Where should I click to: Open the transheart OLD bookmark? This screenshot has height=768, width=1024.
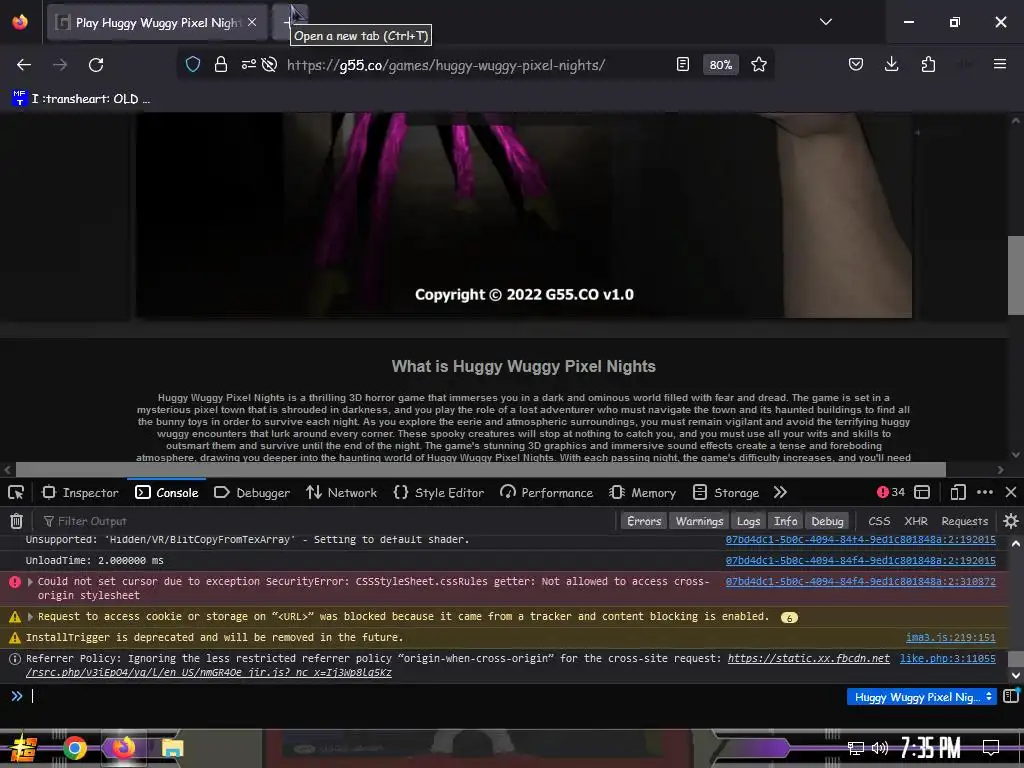pyautogui.click(x=82, y=99)
